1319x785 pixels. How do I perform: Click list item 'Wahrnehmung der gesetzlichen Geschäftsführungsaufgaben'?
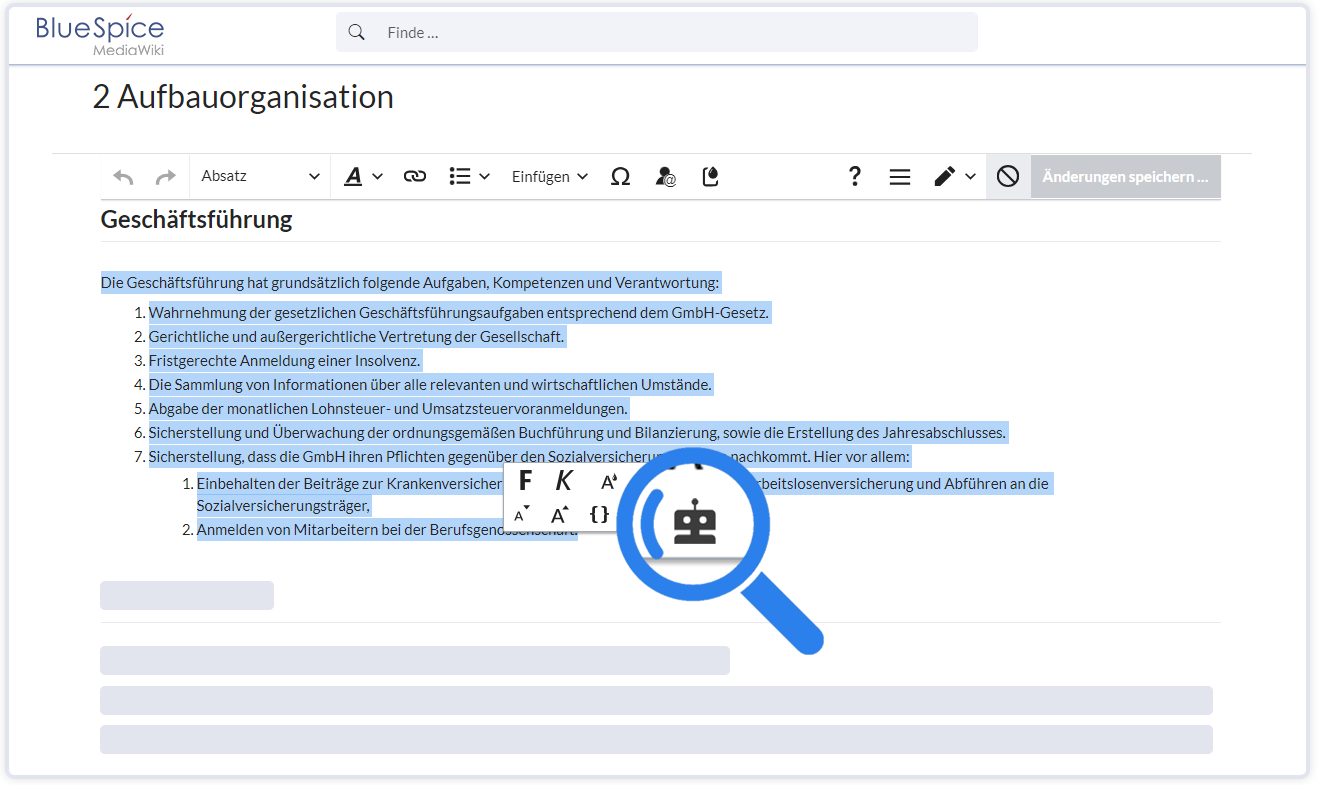(459, 312)
